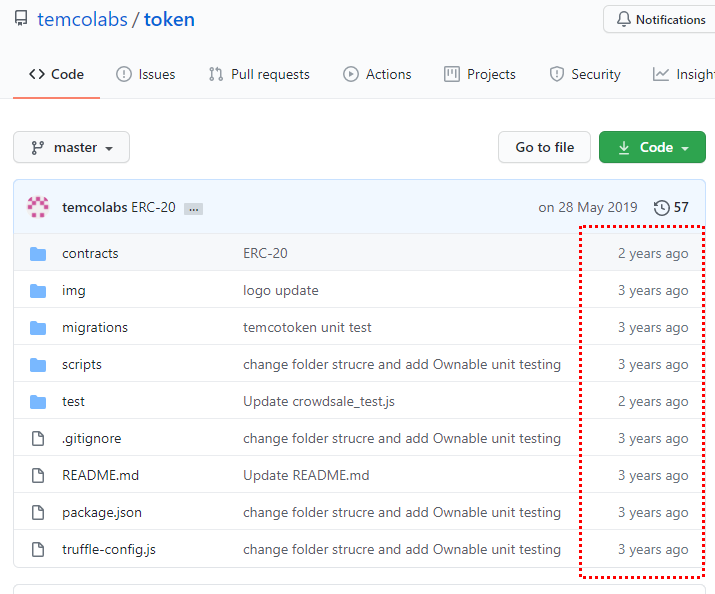Click the Issues tab circle icon
Image resolution: width=715 pixels, height=594 pixels.
[124, 74]
